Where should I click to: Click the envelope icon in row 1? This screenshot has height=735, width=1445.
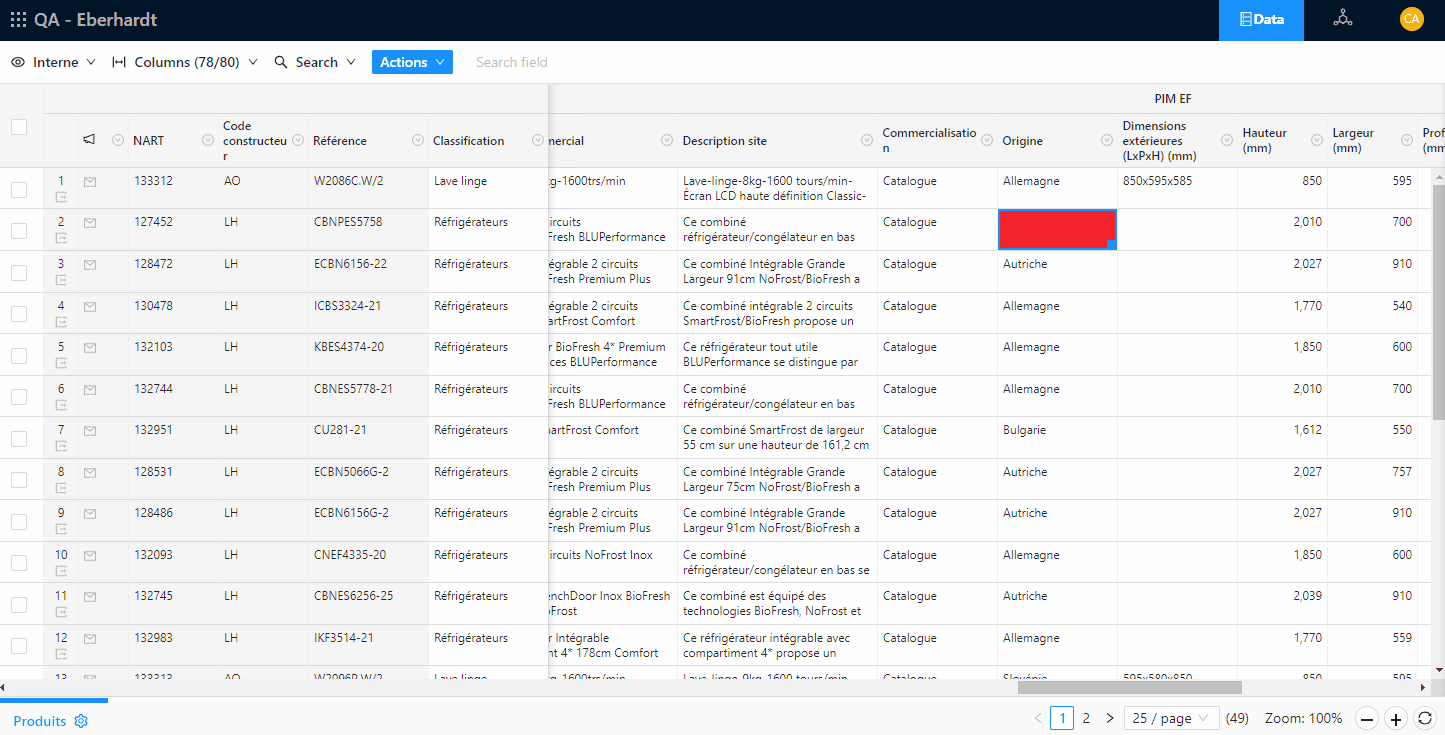[x=90, y=182]
